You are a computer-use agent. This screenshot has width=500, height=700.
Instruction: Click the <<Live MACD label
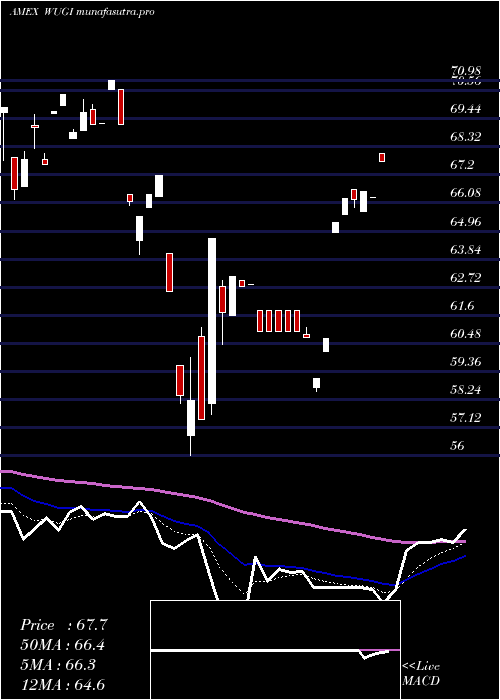pos(421,674)
